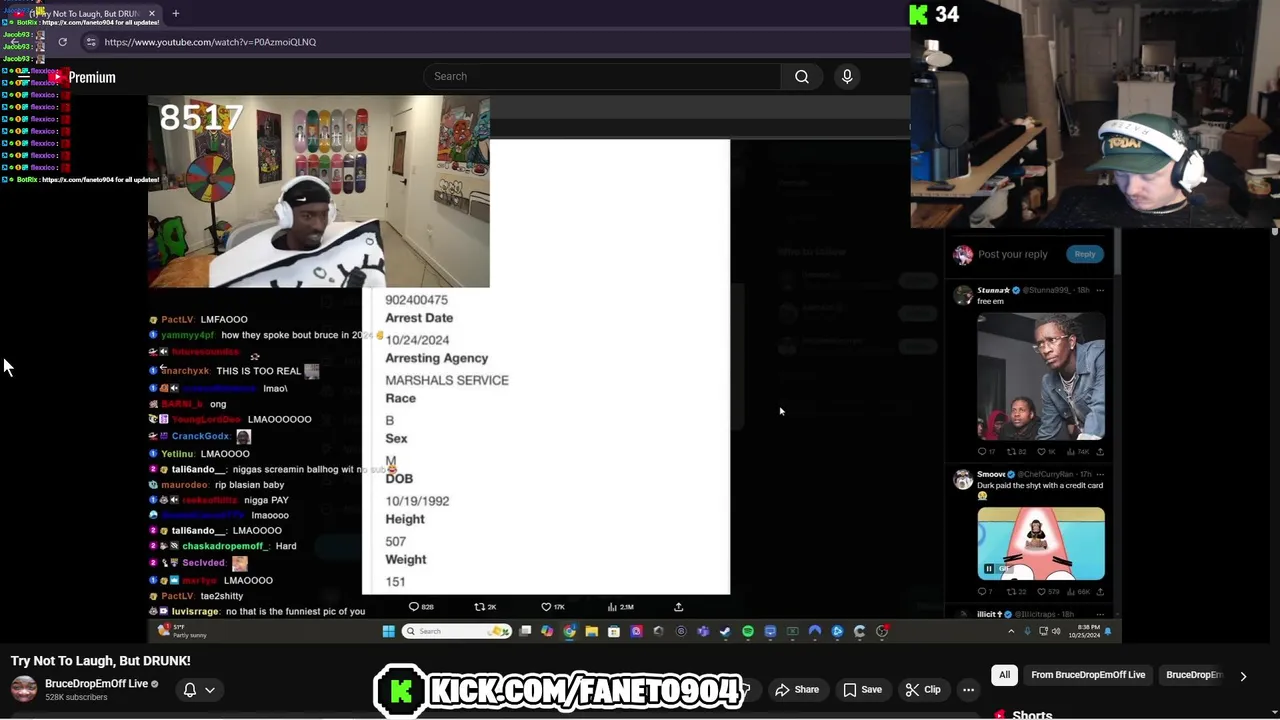The height and width of the screenshot is (720, 1280).
Task: Share the video with the Share button
Action: [797, 690]
